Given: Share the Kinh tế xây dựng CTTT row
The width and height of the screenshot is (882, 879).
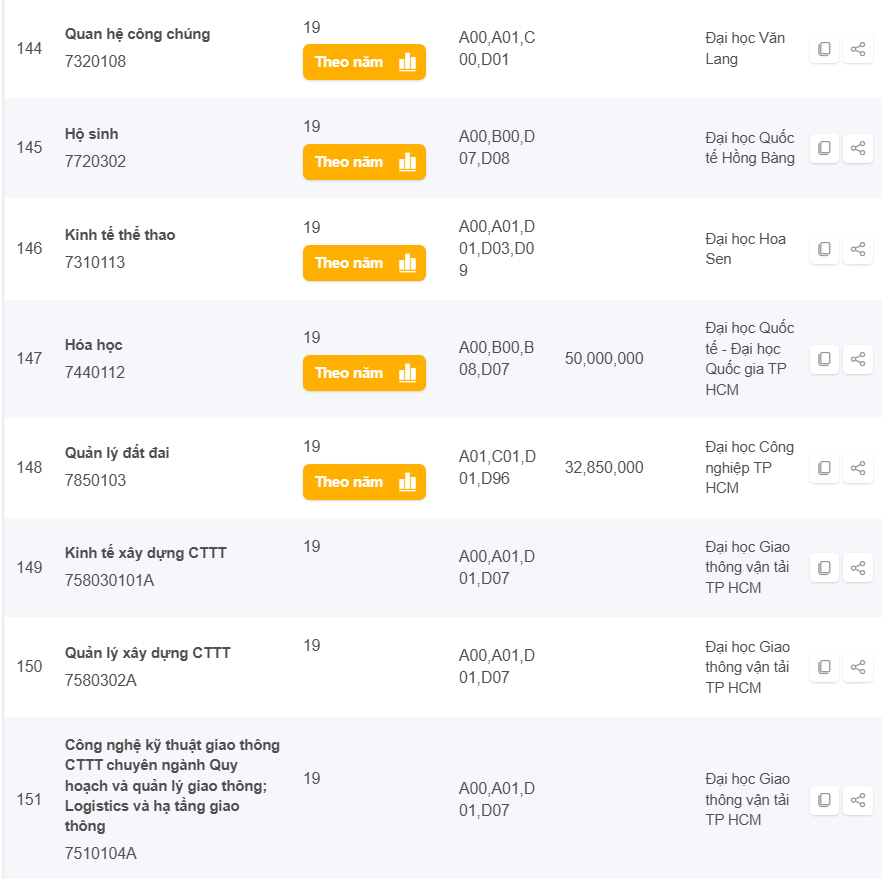Looking at the screenshot, I should [x=858, y=568].
